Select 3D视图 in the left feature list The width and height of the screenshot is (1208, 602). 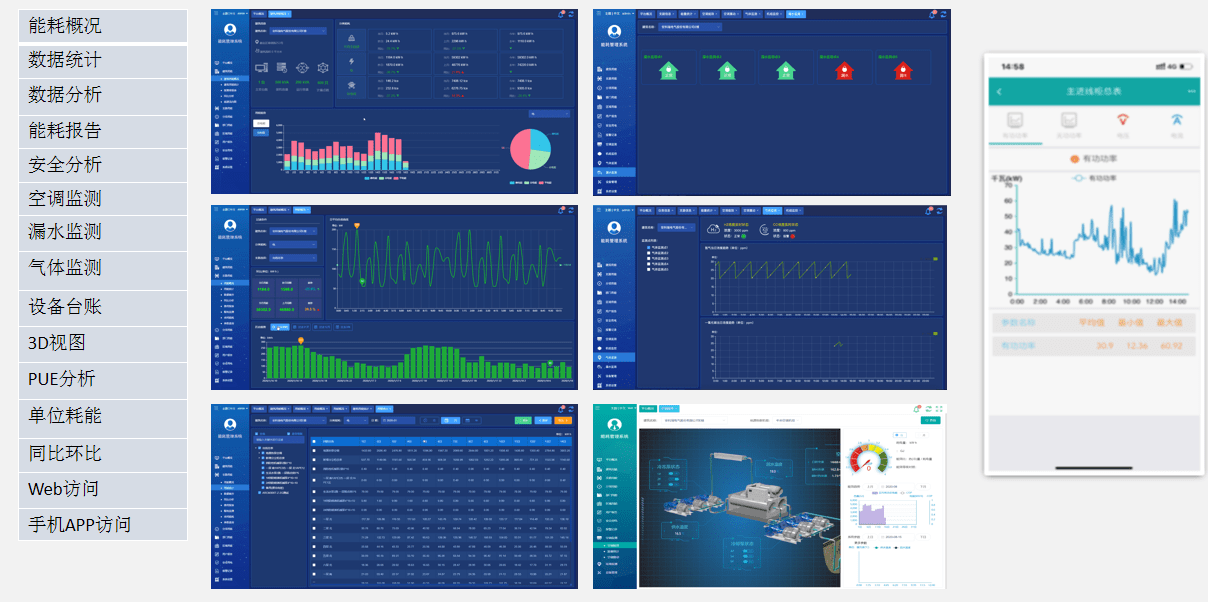(102, 343)
